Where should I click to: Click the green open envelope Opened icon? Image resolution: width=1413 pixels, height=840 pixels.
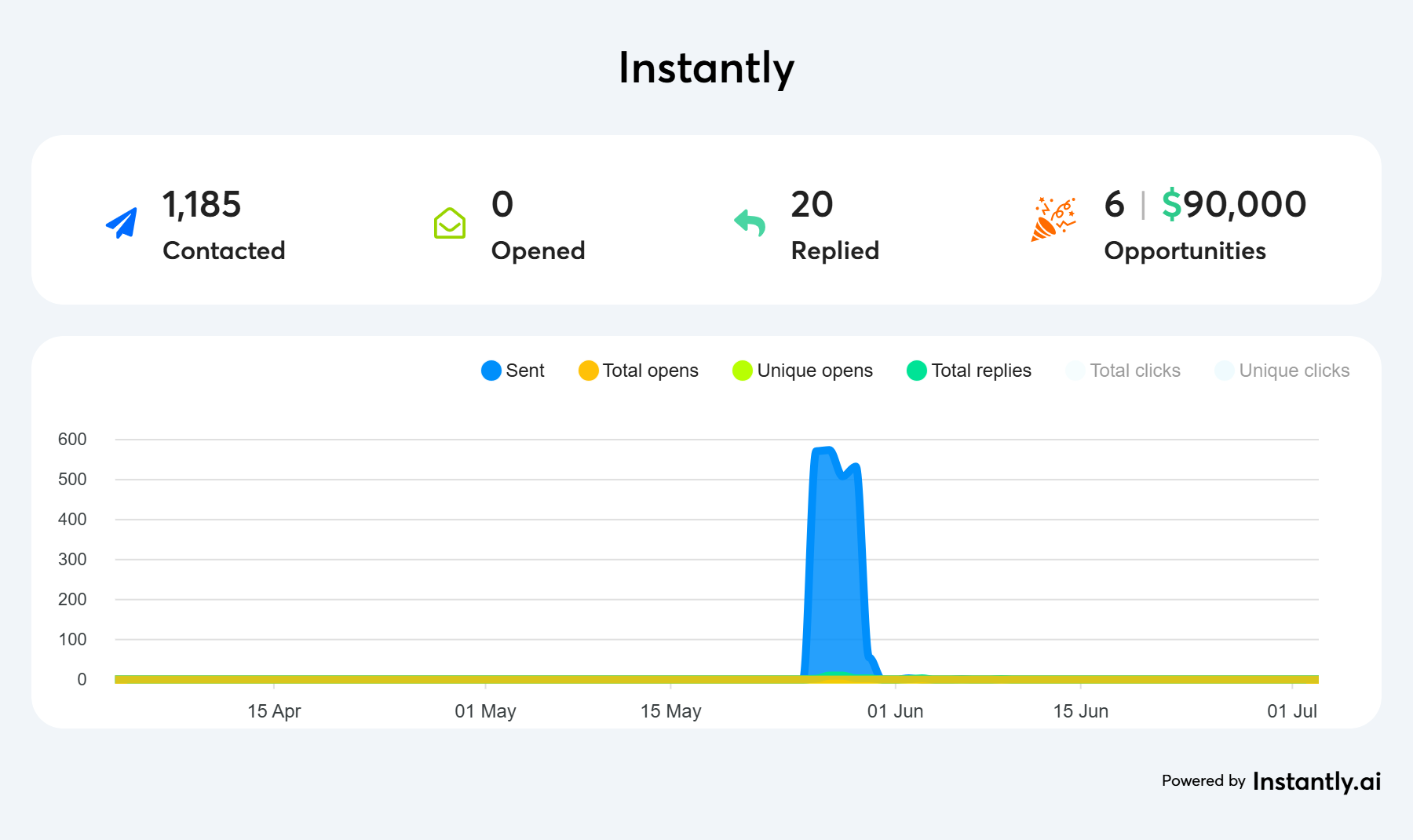[450, 223]
